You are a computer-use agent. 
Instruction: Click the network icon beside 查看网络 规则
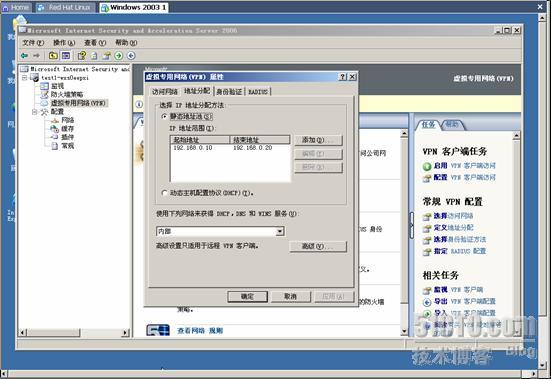158,330
